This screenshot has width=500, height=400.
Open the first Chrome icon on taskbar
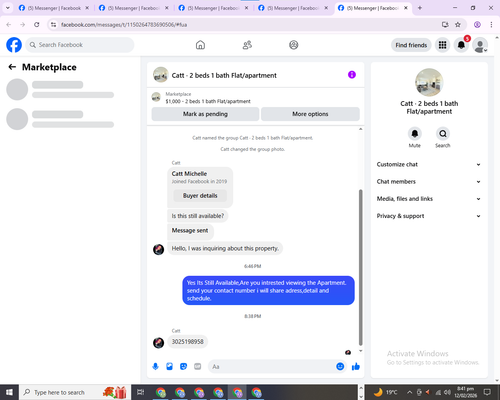pos(161,393)
